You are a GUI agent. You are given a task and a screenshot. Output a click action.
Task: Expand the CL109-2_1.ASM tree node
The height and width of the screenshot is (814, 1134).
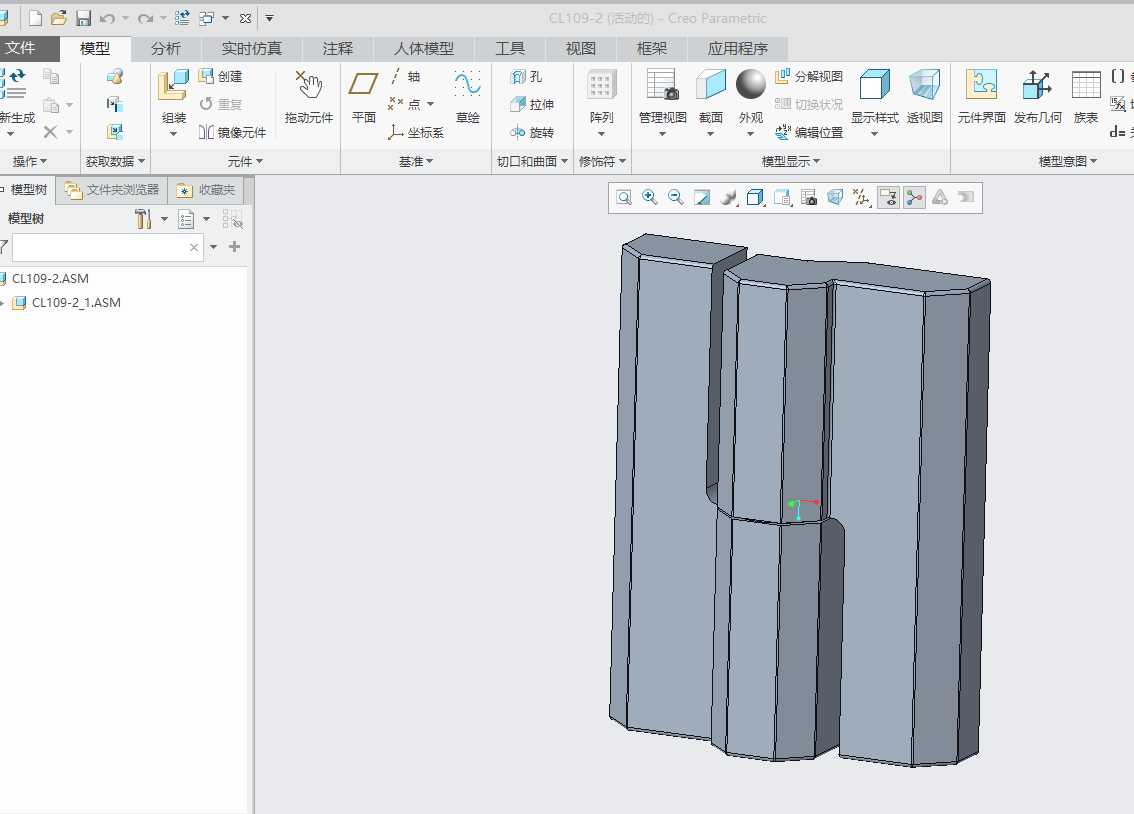coord(2,303)
